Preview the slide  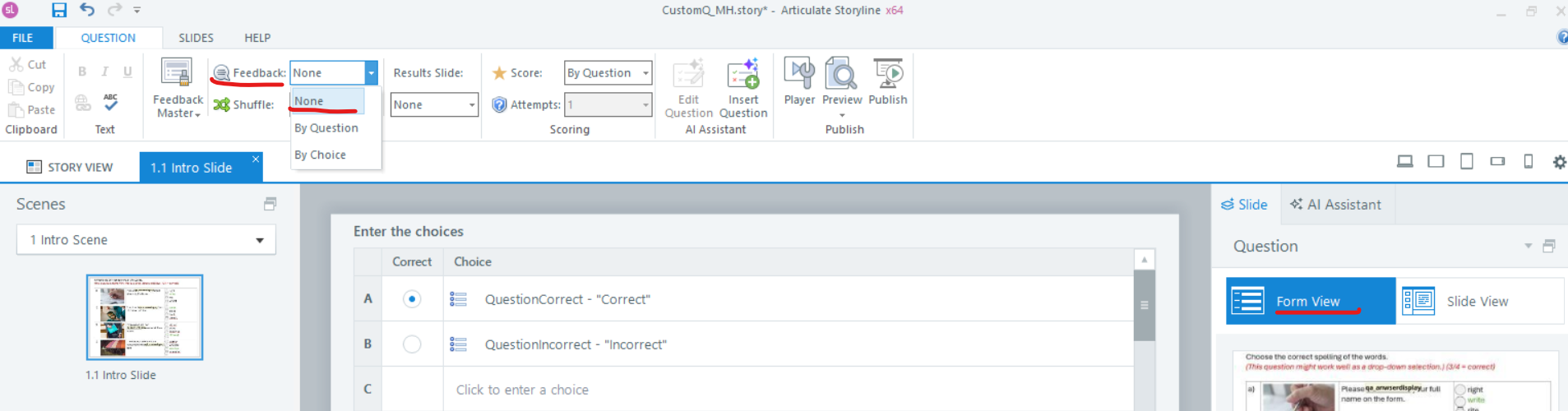pyautogui.click(x=842, y=81)
